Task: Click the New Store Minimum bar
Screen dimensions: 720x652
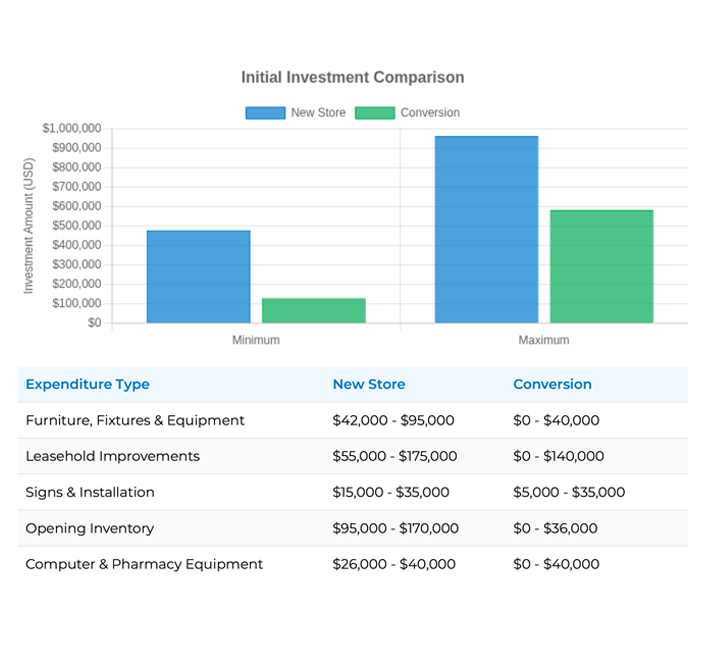Action: tap(198, 277)
